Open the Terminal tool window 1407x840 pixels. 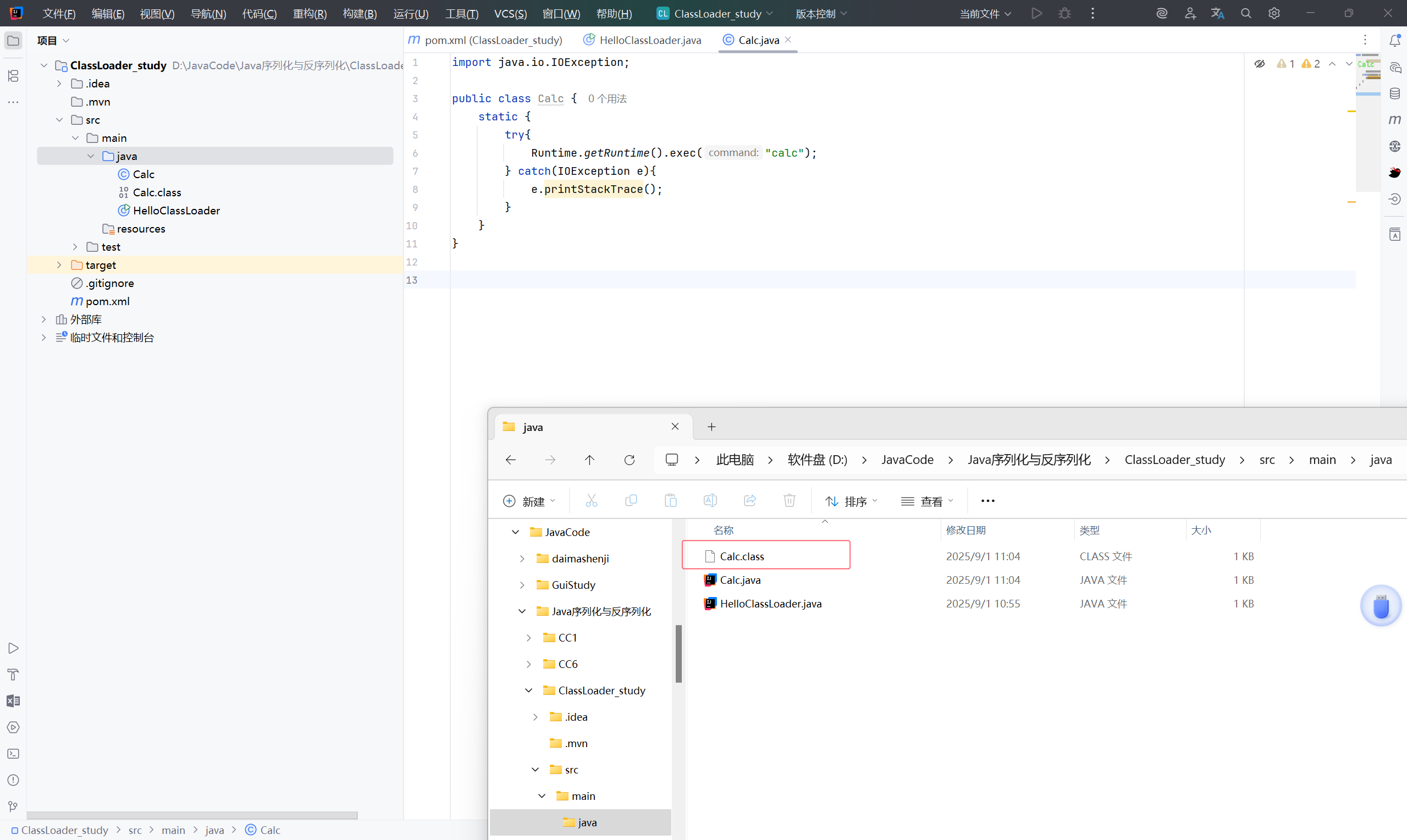pos(13,753)
